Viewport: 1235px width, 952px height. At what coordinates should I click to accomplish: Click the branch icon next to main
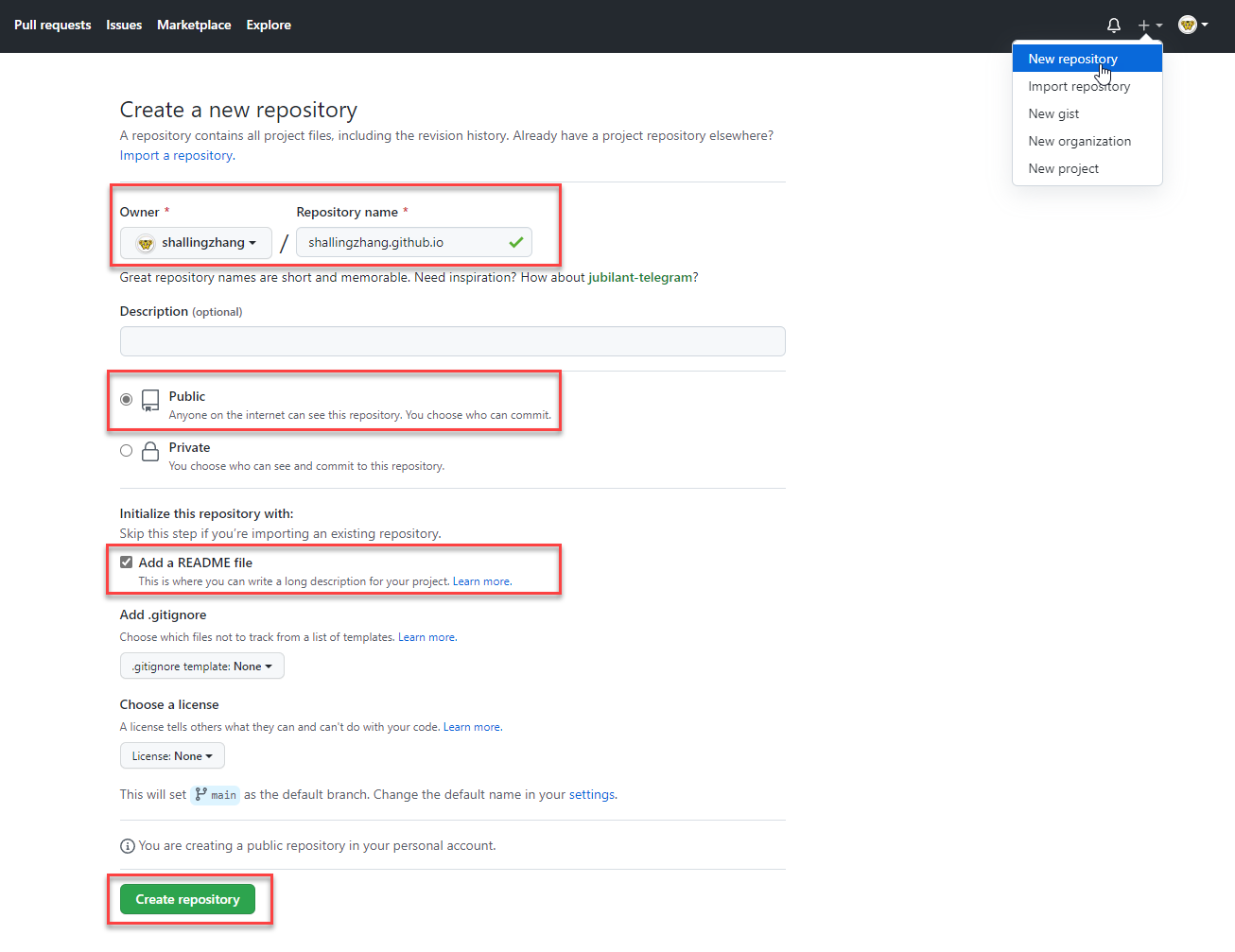[200, 795]
